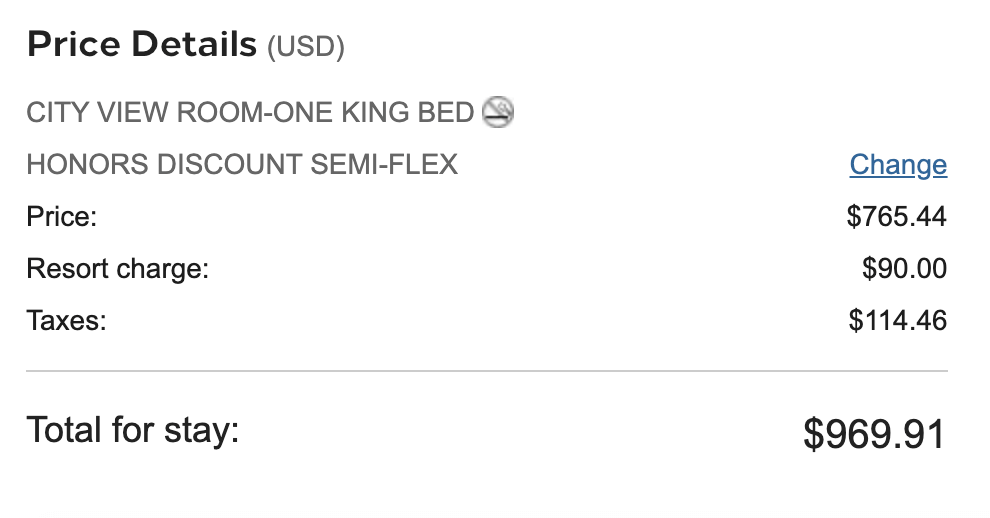Click the Total for stay: label

(133, 430)
